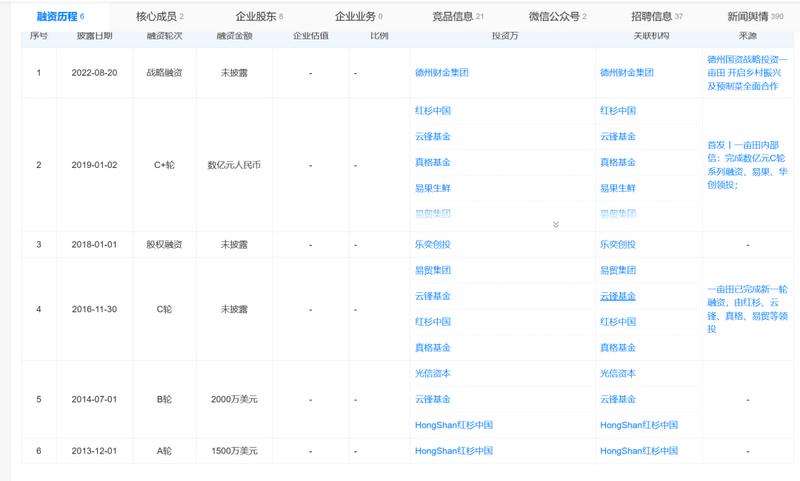Open underlined 云锋基金 related institution in 2016 C轮 row
Viewport: 800px width, 481px height.
pyautogui.click(x=618, y=296)
